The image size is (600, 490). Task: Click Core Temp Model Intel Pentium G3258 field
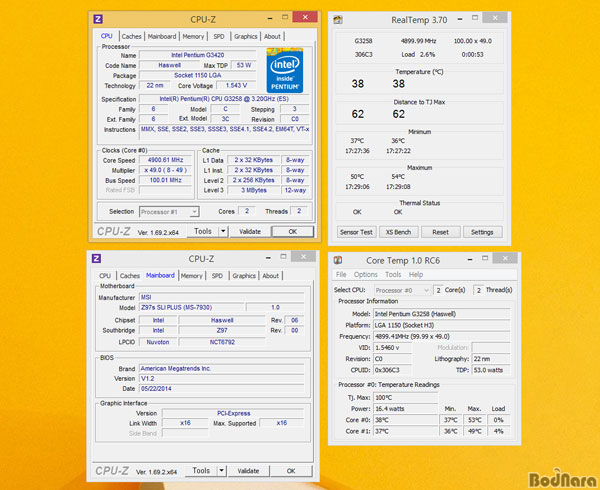click(x=442, y=314)
